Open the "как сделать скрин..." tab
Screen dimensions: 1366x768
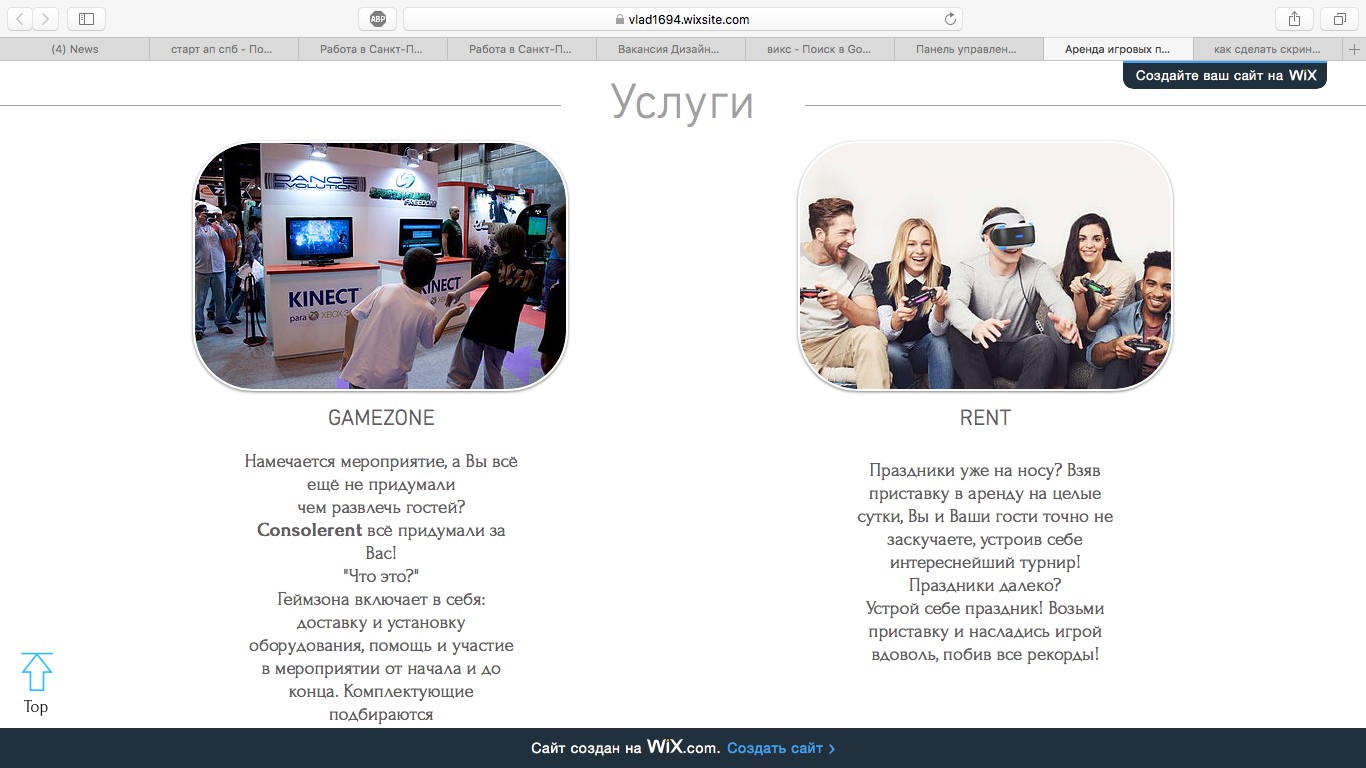[x=1268, y=49]
